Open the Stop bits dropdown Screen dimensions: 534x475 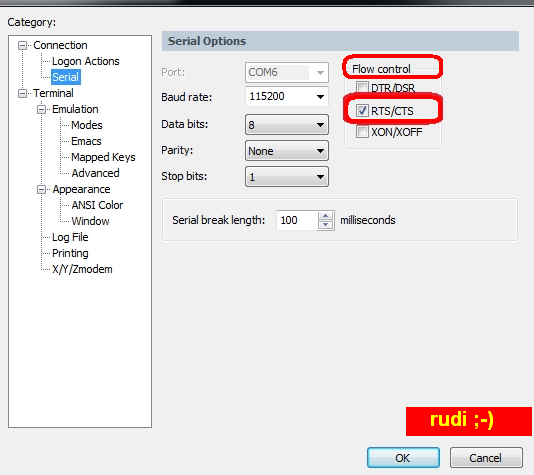point(287,177)
